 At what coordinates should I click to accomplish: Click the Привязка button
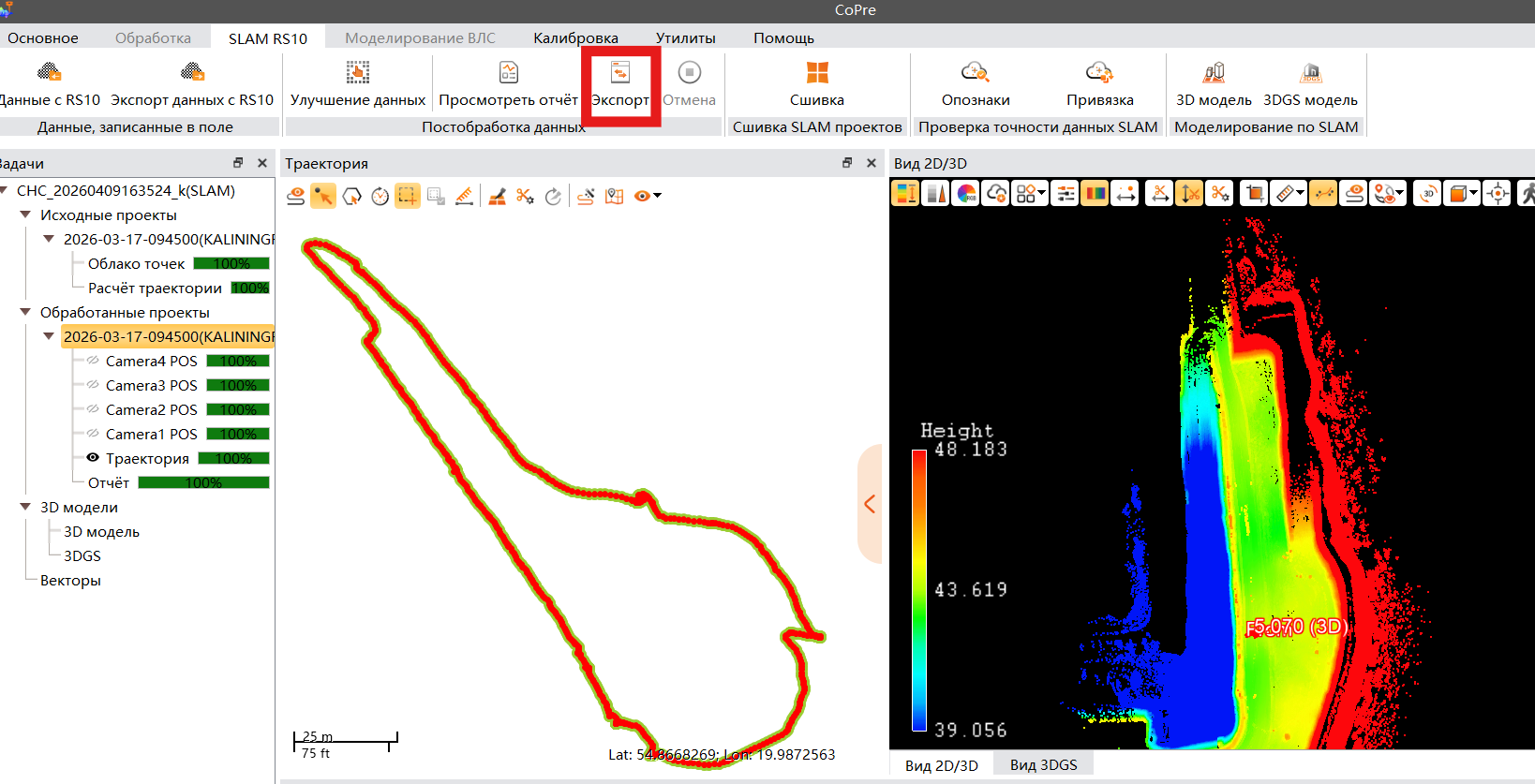tap(1099, 74)
